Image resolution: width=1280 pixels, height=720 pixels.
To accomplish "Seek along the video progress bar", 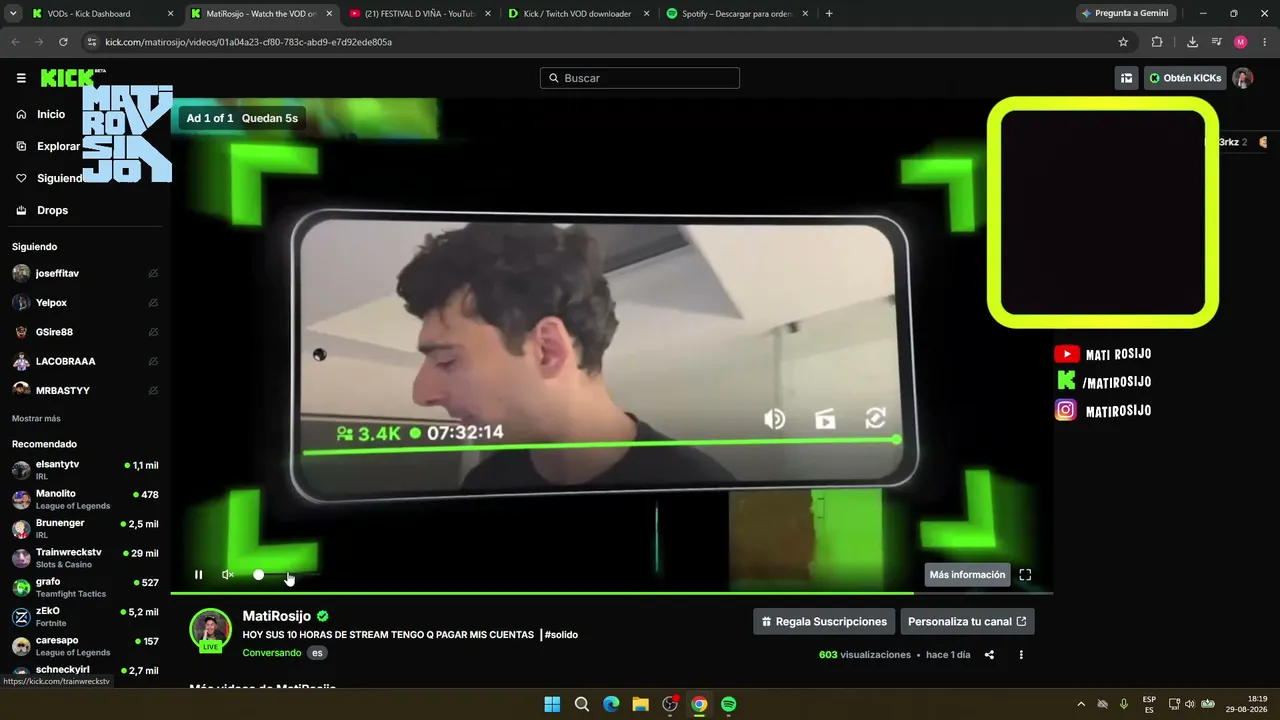I will click(x=611, y=594).
